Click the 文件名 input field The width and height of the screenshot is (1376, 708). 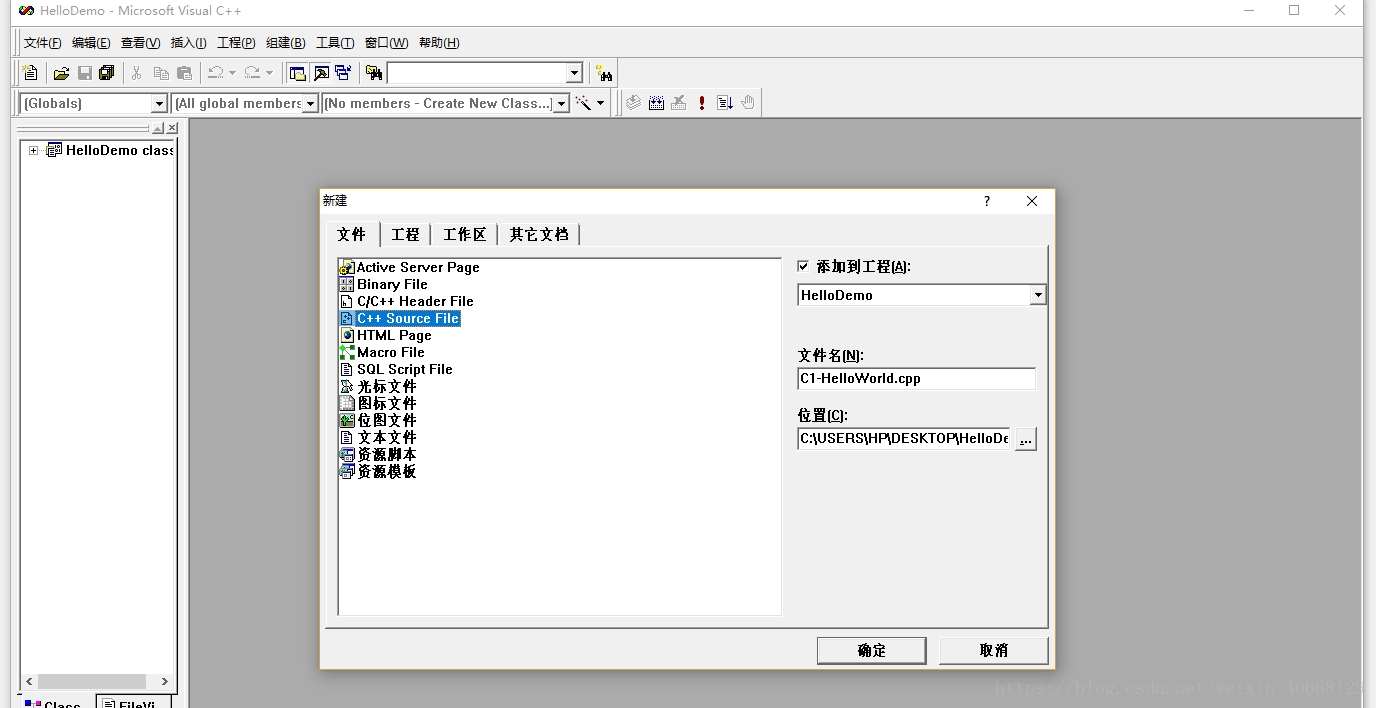point(916,379)
